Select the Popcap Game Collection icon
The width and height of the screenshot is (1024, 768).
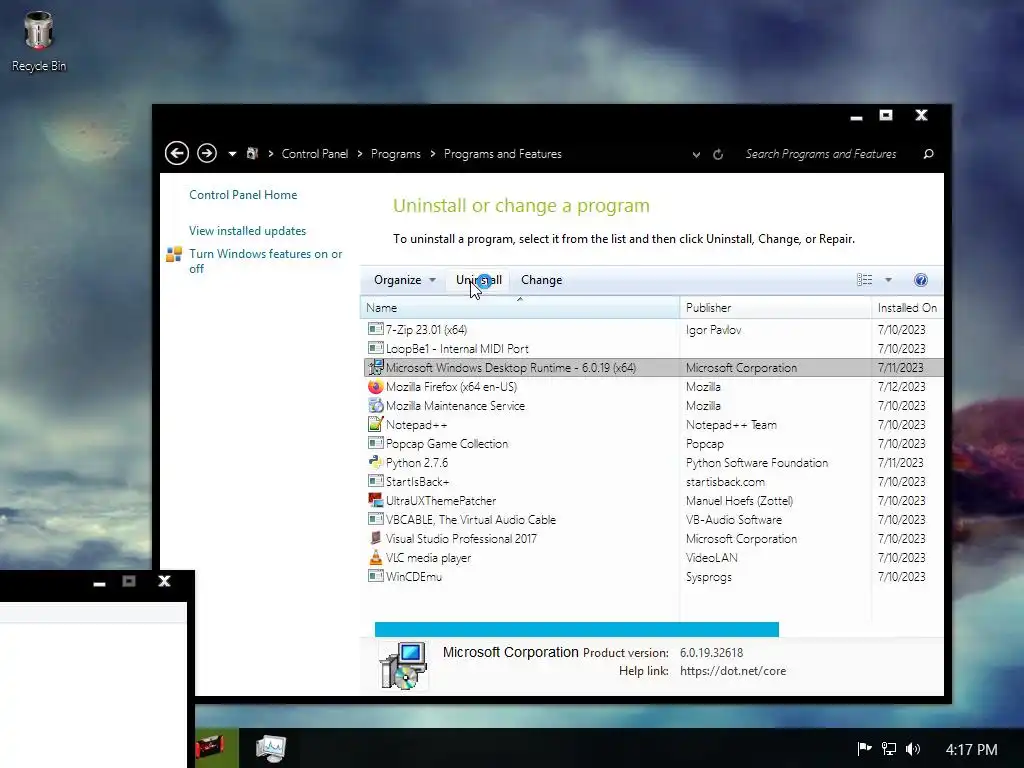tap(376, 443)
